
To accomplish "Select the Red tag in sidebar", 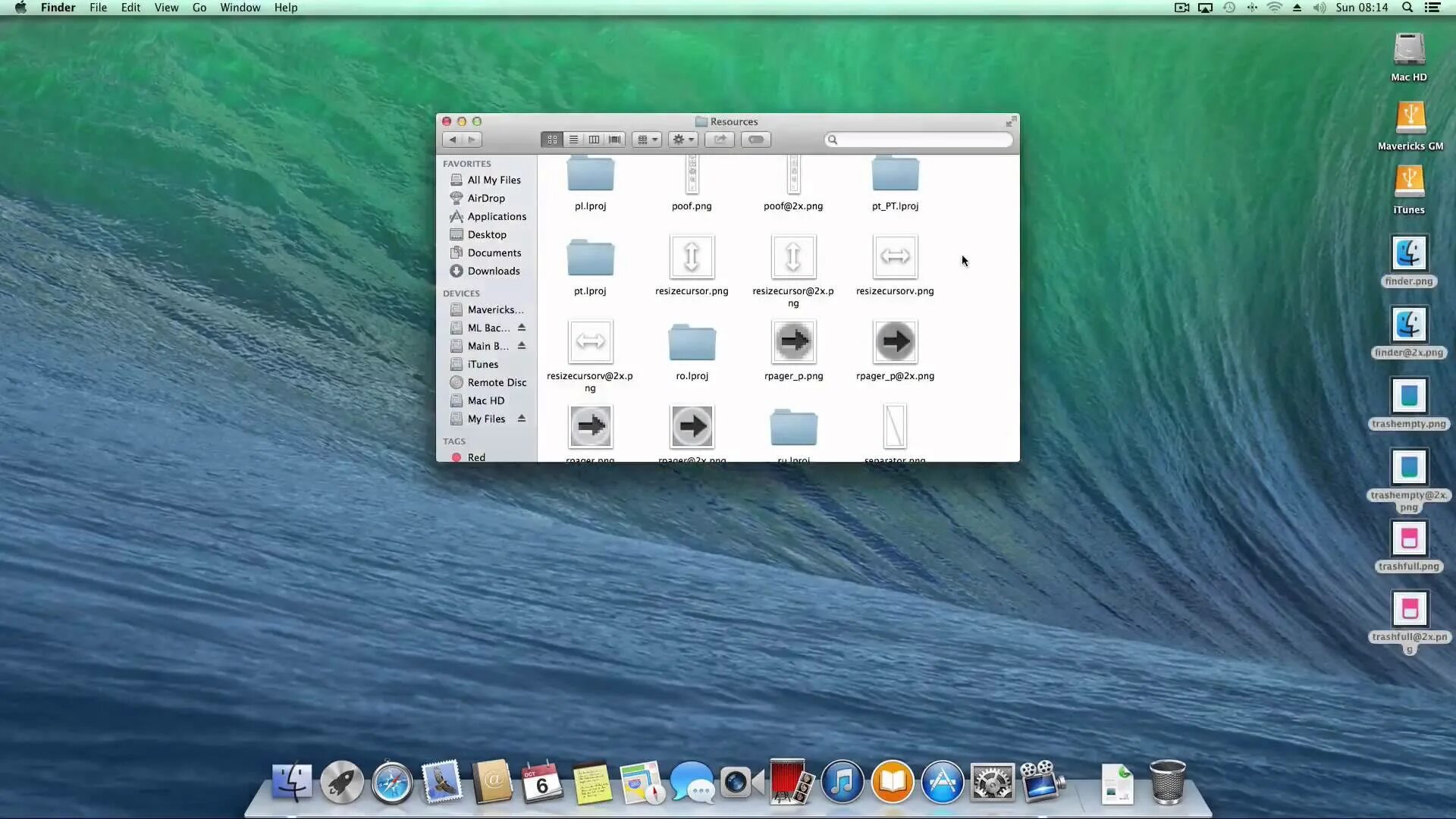I will pos(475,457).
